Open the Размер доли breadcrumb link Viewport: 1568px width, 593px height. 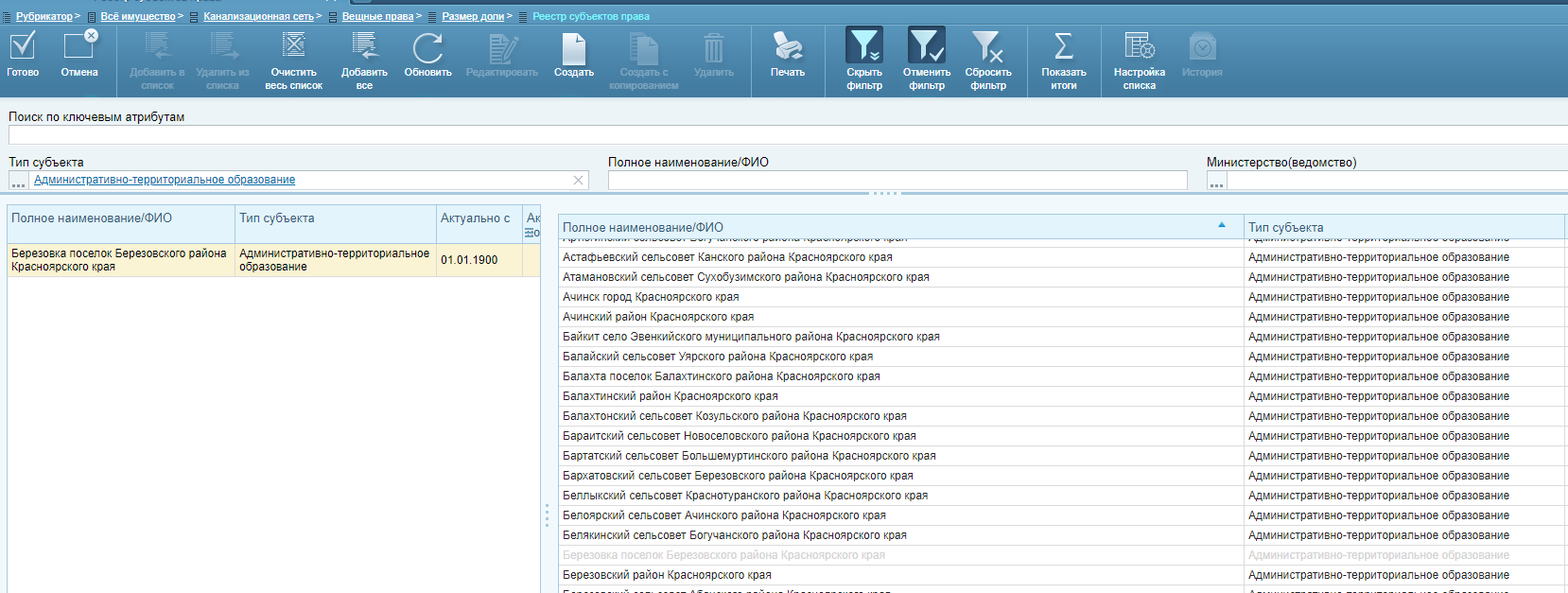pos(473,16)
